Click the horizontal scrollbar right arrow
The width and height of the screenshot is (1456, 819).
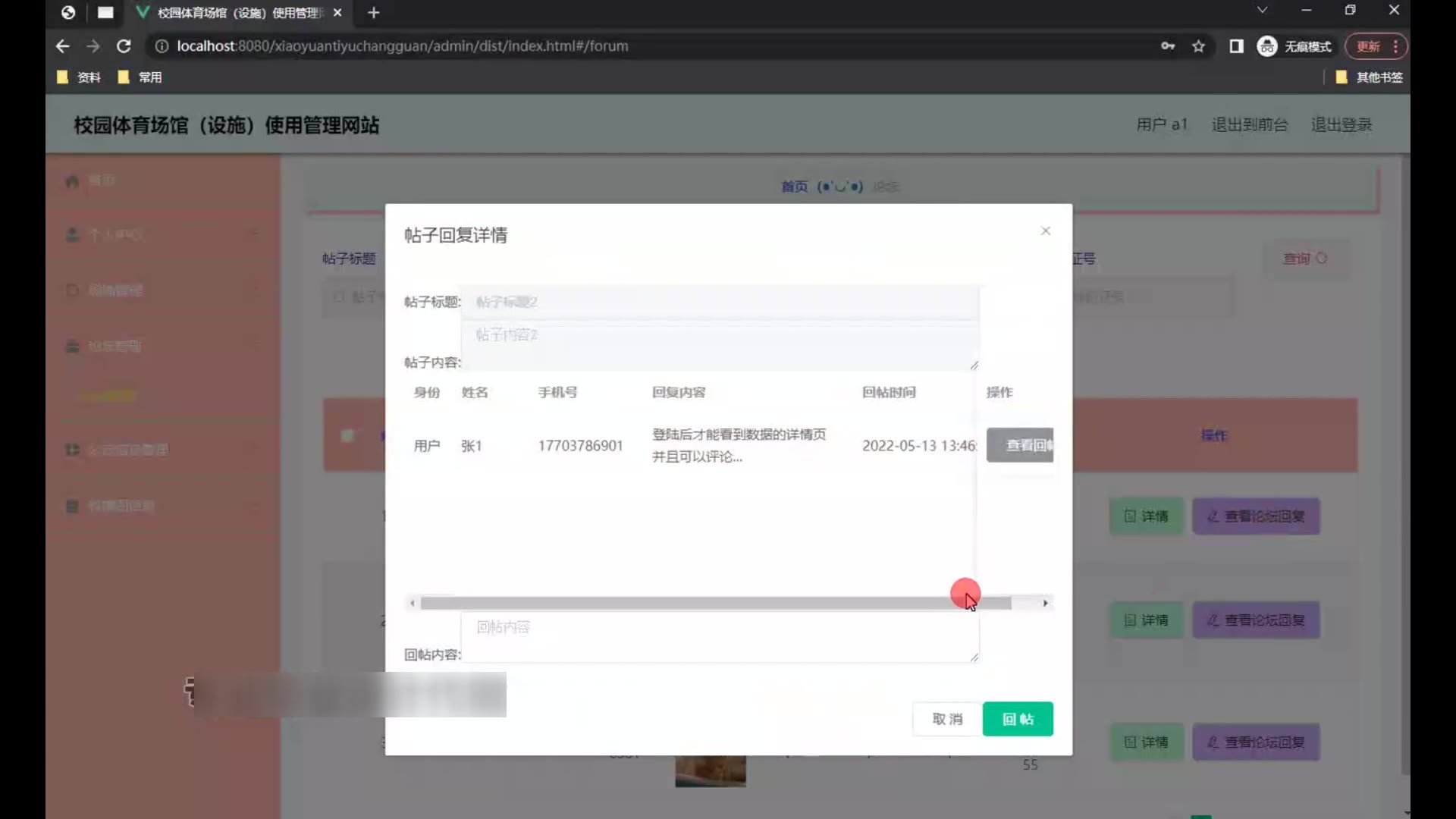point(1045,604)
